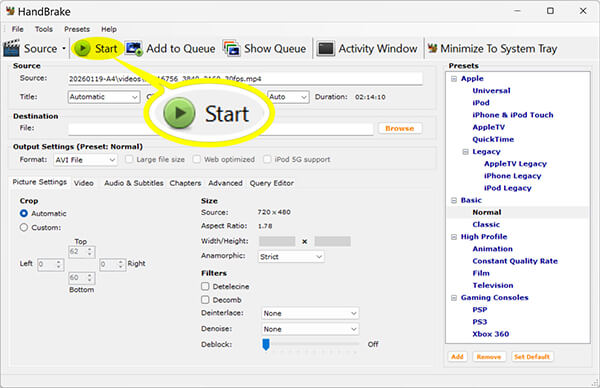The width and height of the screenshot is (600, 388).
Task: Open the Auto dropdown beside Duration
Action: [288, 97]
